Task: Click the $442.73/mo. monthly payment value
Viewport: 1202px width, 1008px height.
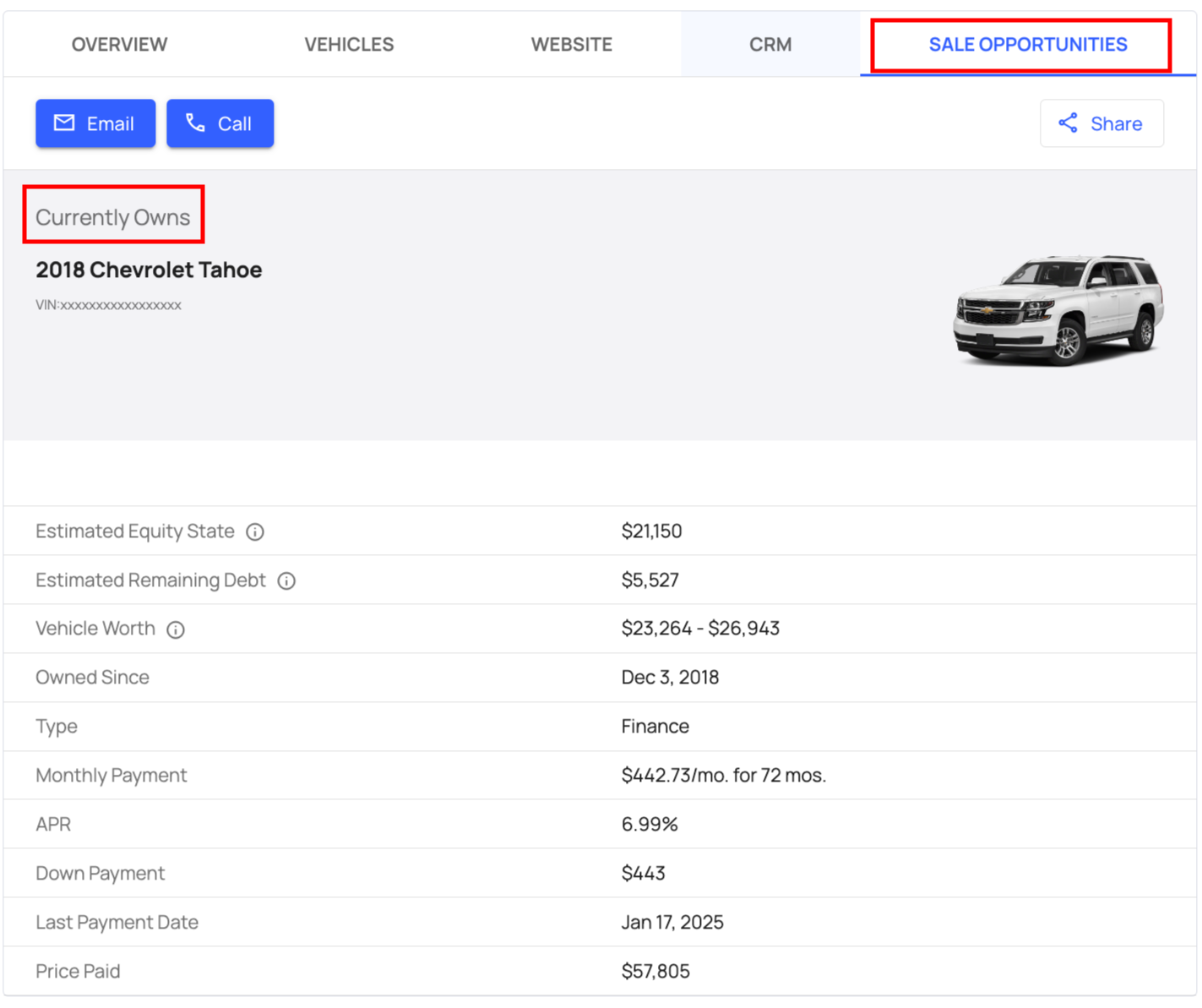Action: tap(723, 775)
